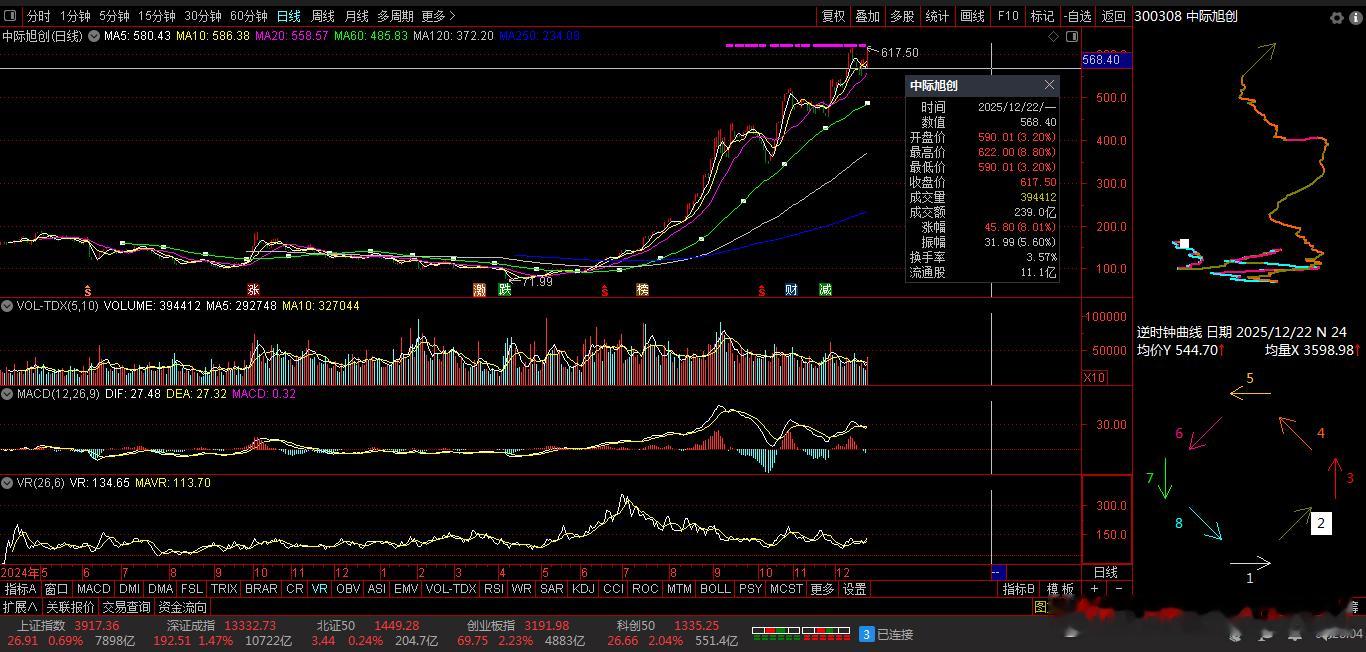Expand the VOL-TDX indicator dropdown arrow
The image size is (1366, 652).
point(7,306)
